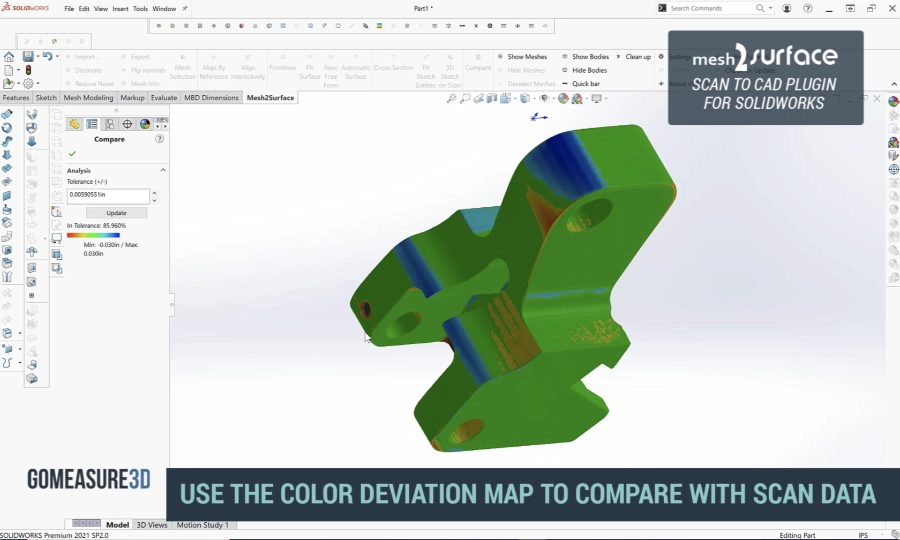This screenshot has height=540, width=900.
Task: Toggle Show Meshes in the ribbon
Action: click(523, 57)
